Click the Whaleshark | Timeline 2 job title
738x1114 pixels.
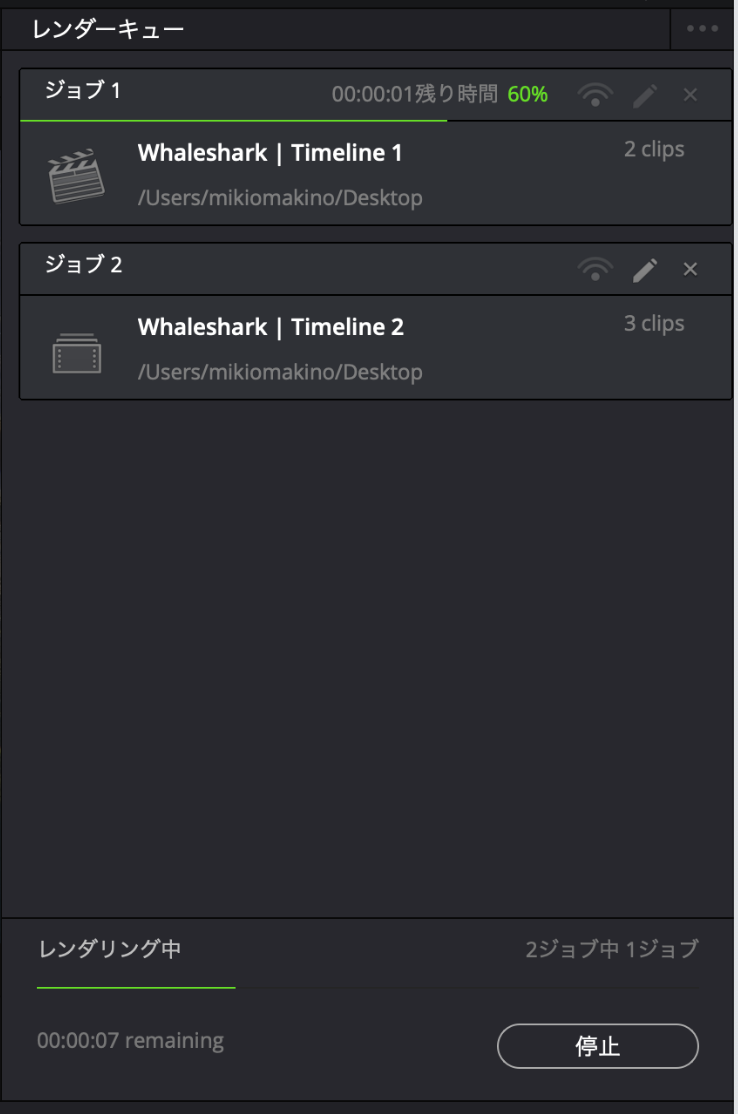click(x=270, y=327)
